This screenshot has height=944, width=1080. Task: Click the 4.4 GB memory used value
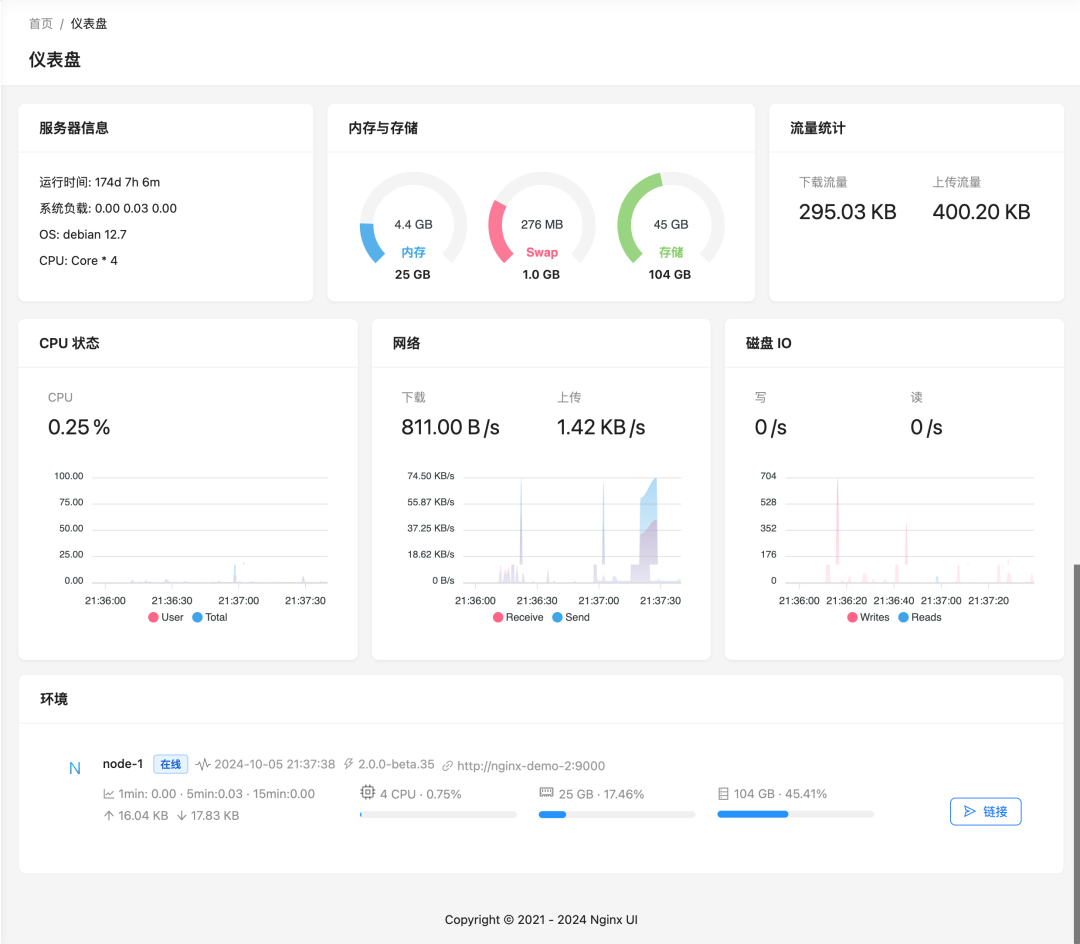pos(413,224)
